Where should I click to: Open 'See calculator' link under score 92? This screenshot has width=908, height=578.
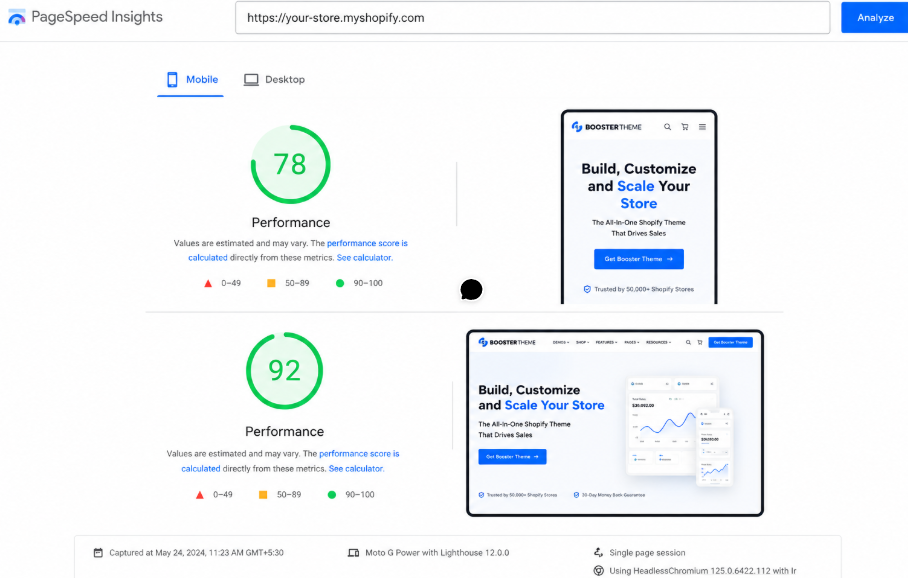[x=356, y=469]
